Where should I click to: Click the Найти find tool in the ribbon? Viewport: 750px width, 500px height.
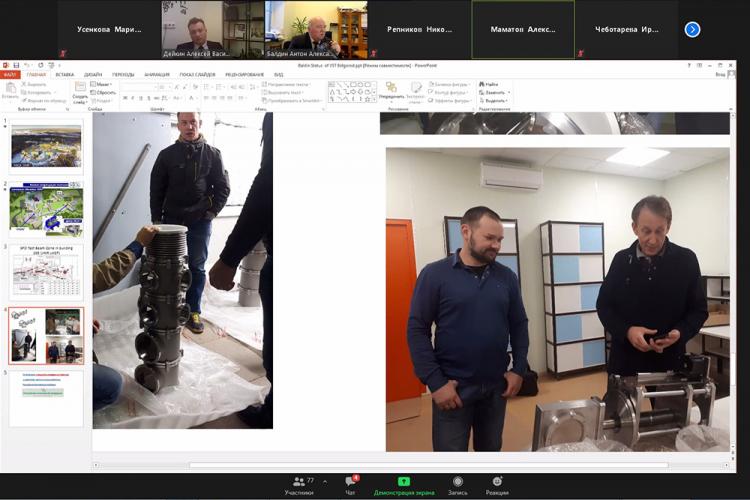click(x=488, y=84)
